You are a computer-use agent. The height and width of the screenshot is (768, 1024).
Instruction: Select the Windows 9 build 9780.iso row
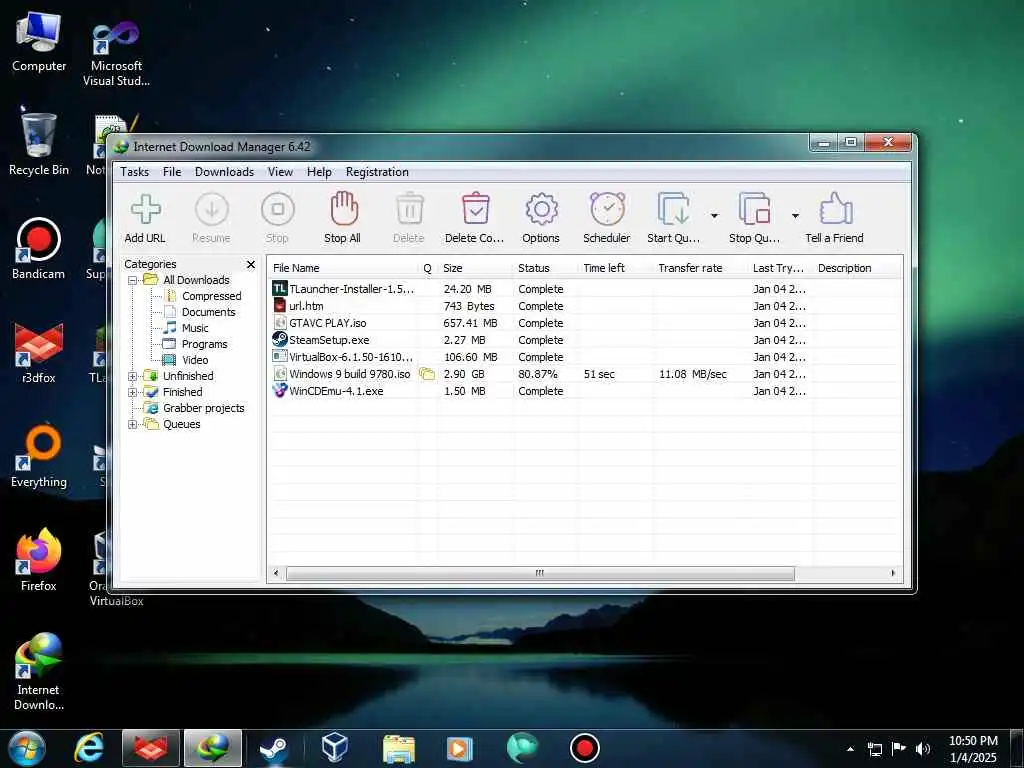point(584,374)
